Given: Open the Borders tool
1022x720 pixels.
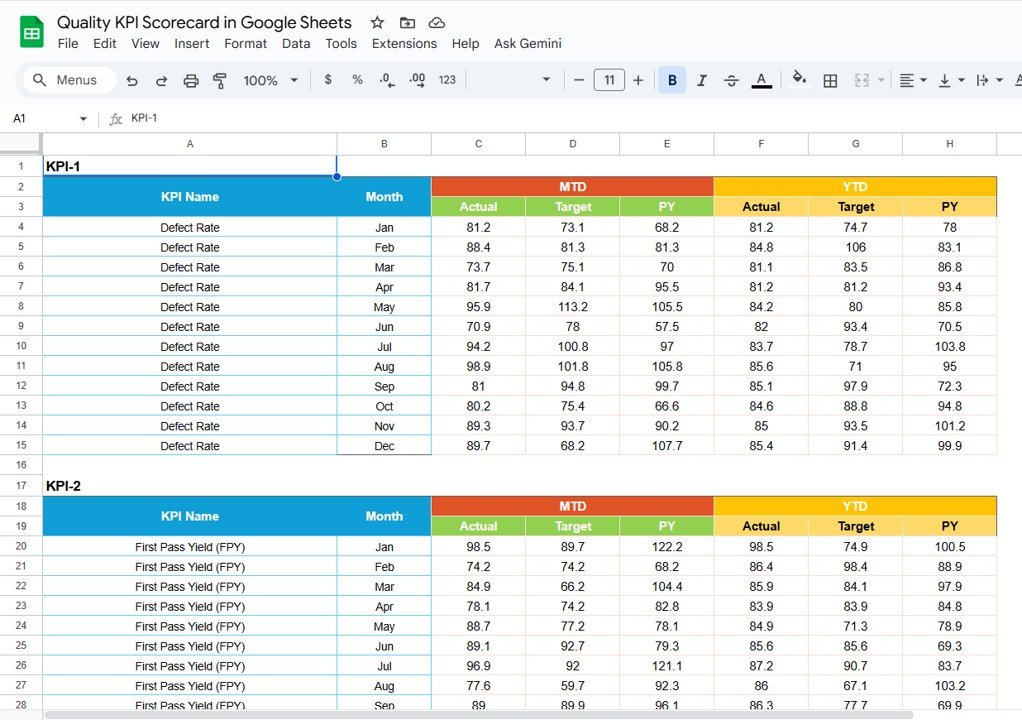Looking at the screenshot, I should click(830, 80).
